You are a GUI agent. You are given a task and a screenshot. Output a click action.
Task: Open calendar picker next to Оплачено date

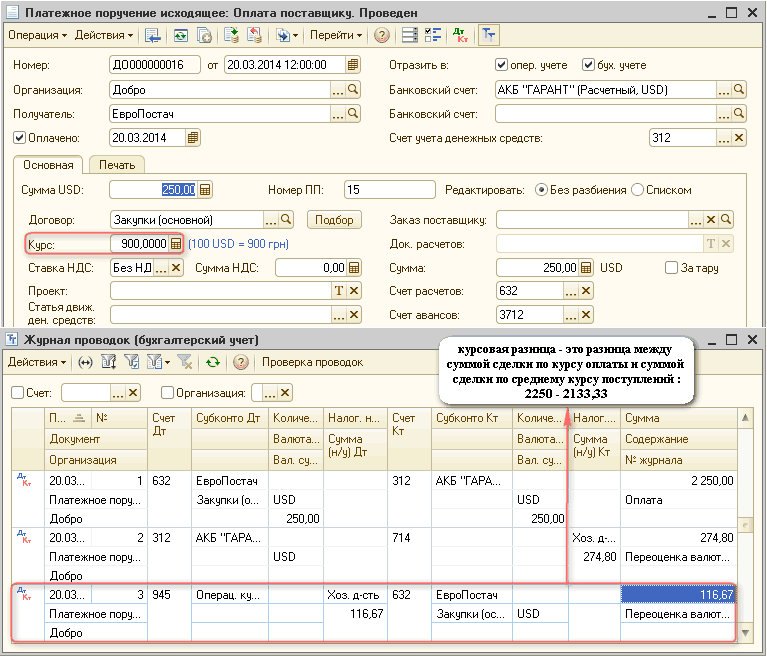click(193, 138)
